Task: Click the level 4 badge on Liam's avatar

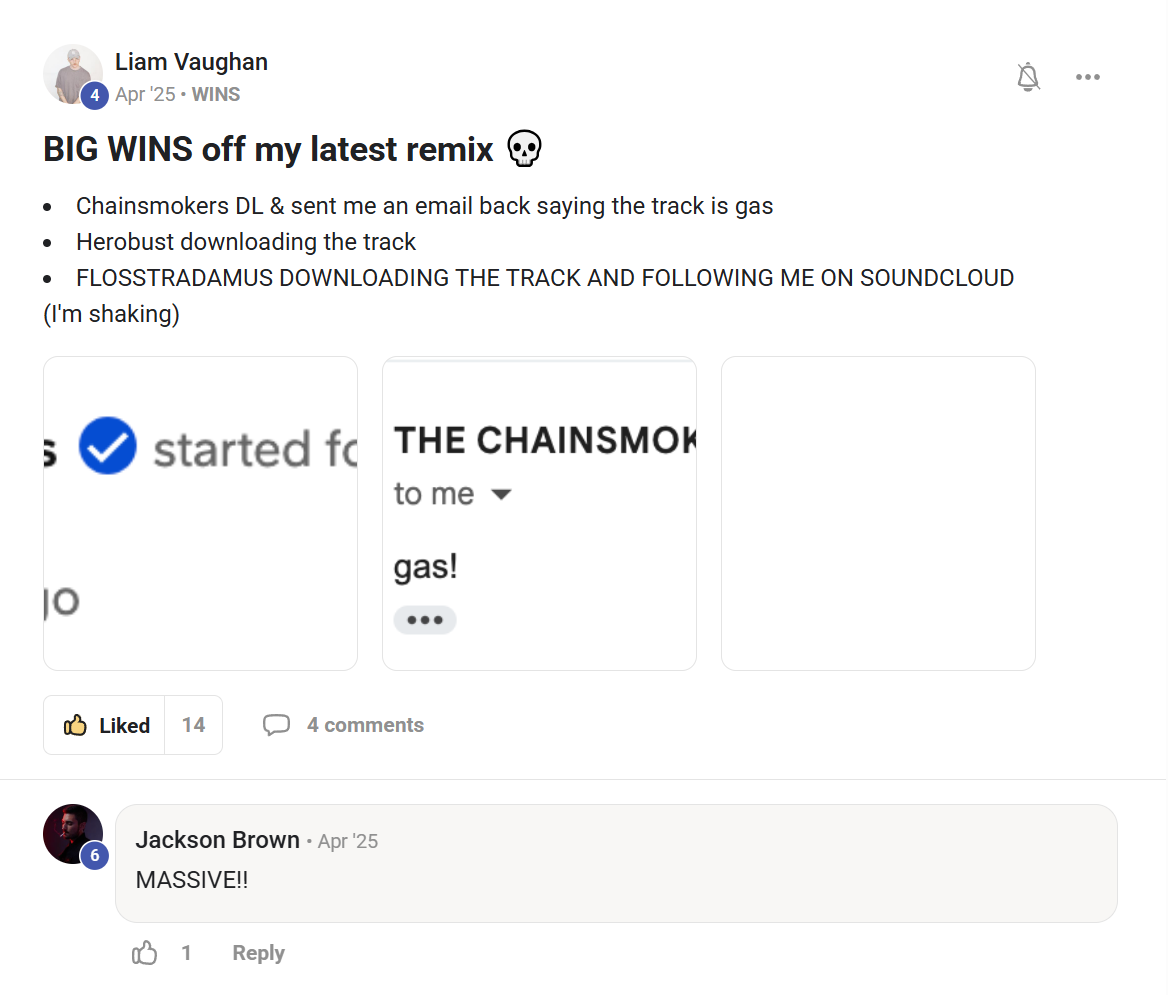Action: (x=95, y=96)
